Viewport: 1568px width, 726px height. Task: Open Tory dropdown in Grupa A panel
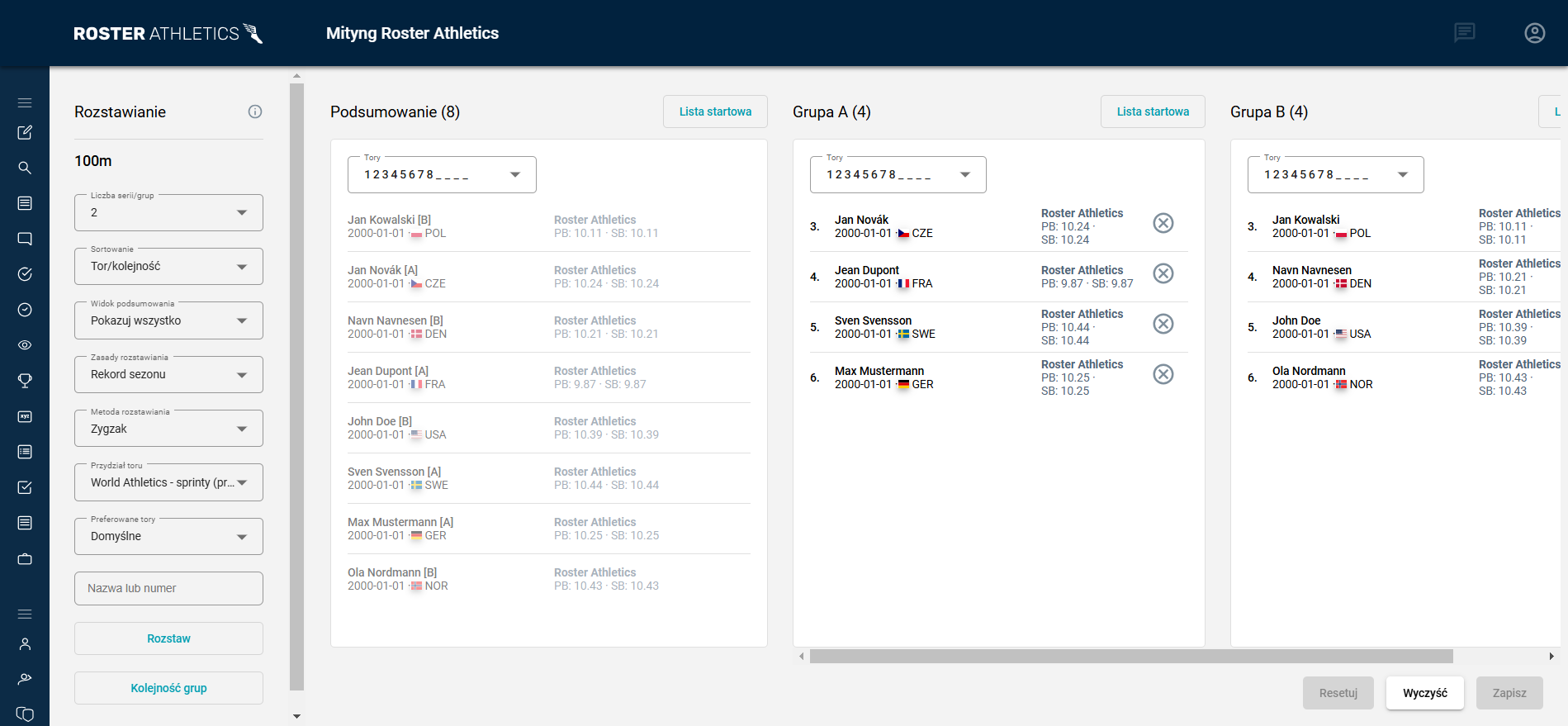click(x=898, y=174)
